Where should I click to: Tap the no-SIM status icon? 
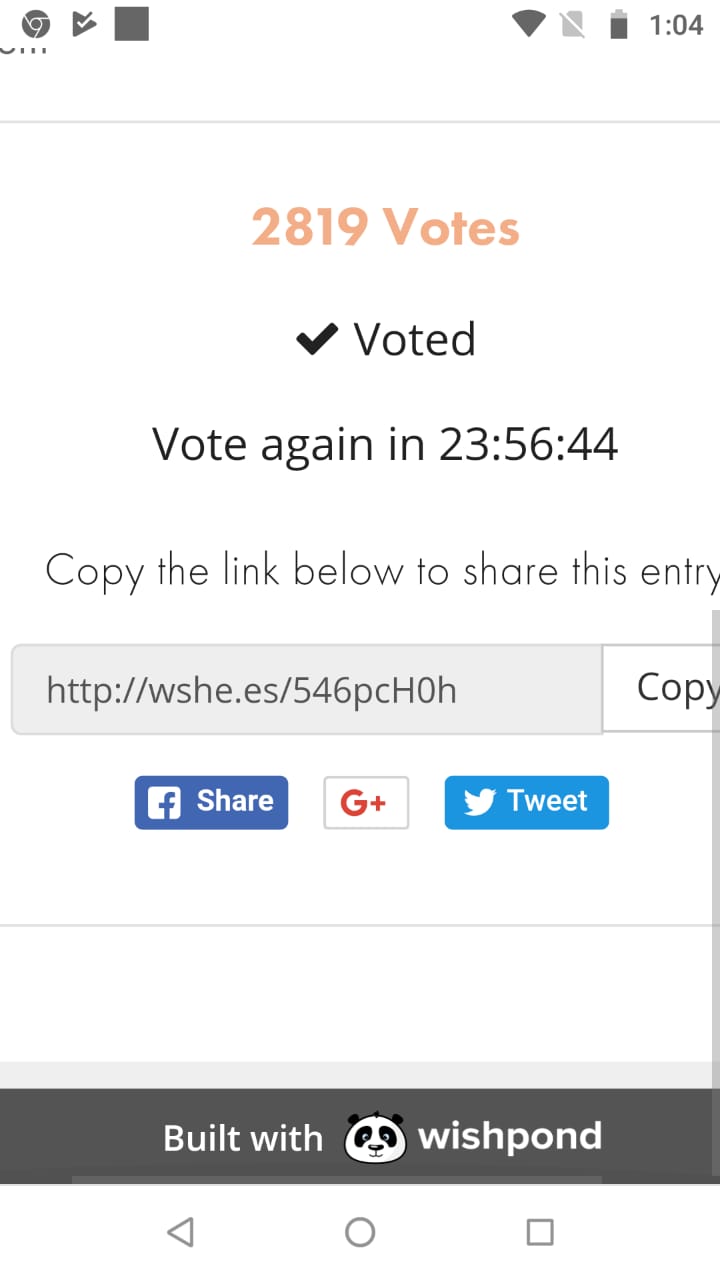[x=574, y=24]
